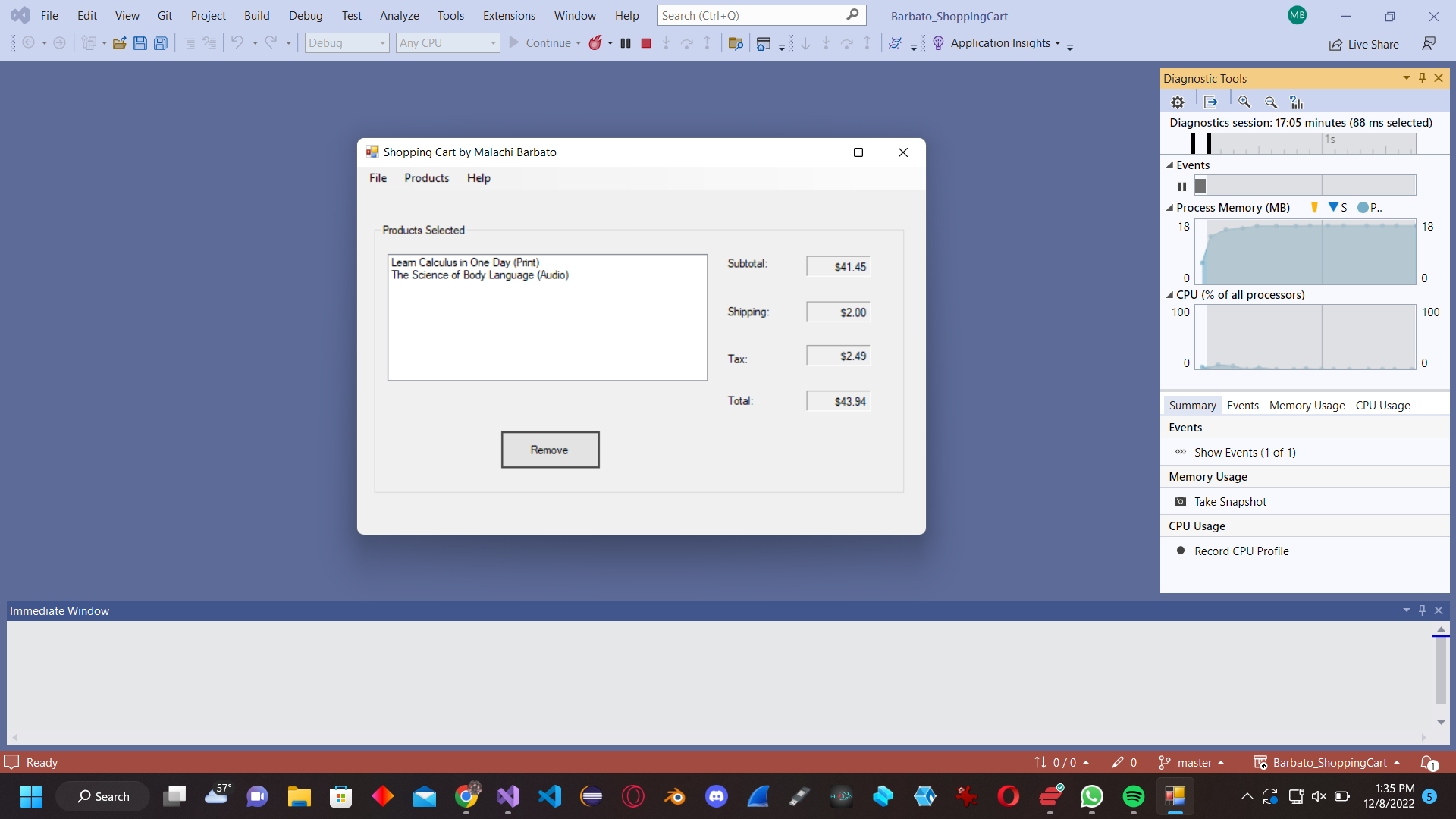Collapse the Process Memory graph section
Viewport: 1456px width, 819px height.
1169,208
